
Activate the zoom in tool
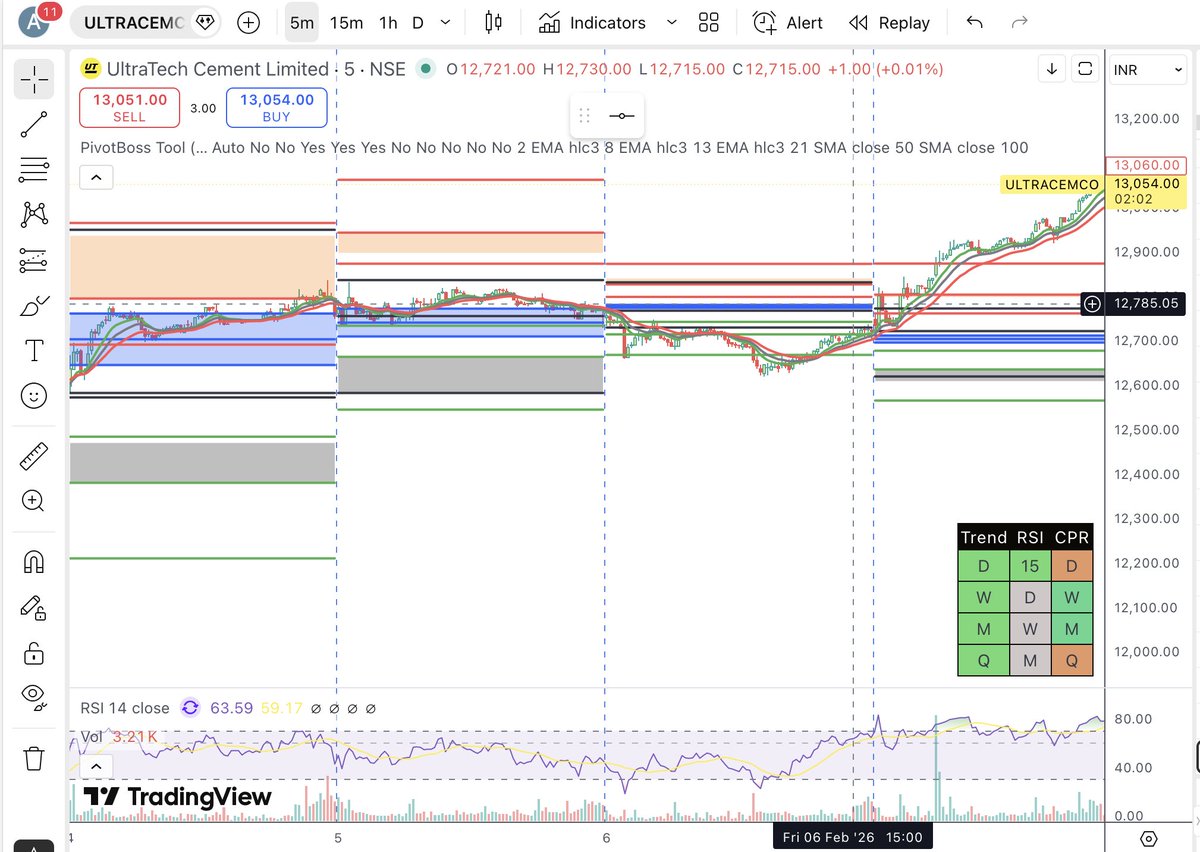[x=34, y=501]
